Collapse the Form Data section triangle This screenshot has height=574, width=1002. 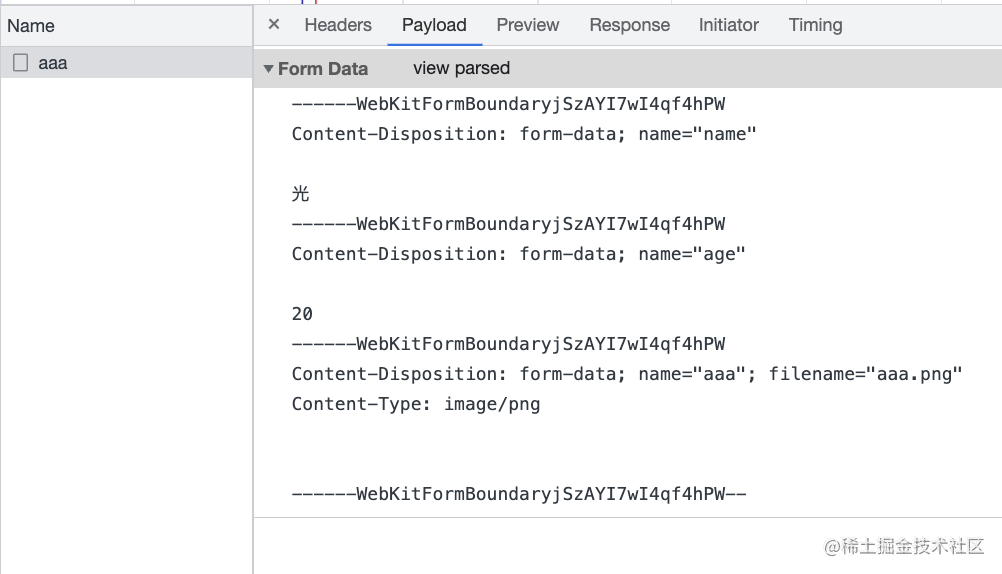pos(268,68)
